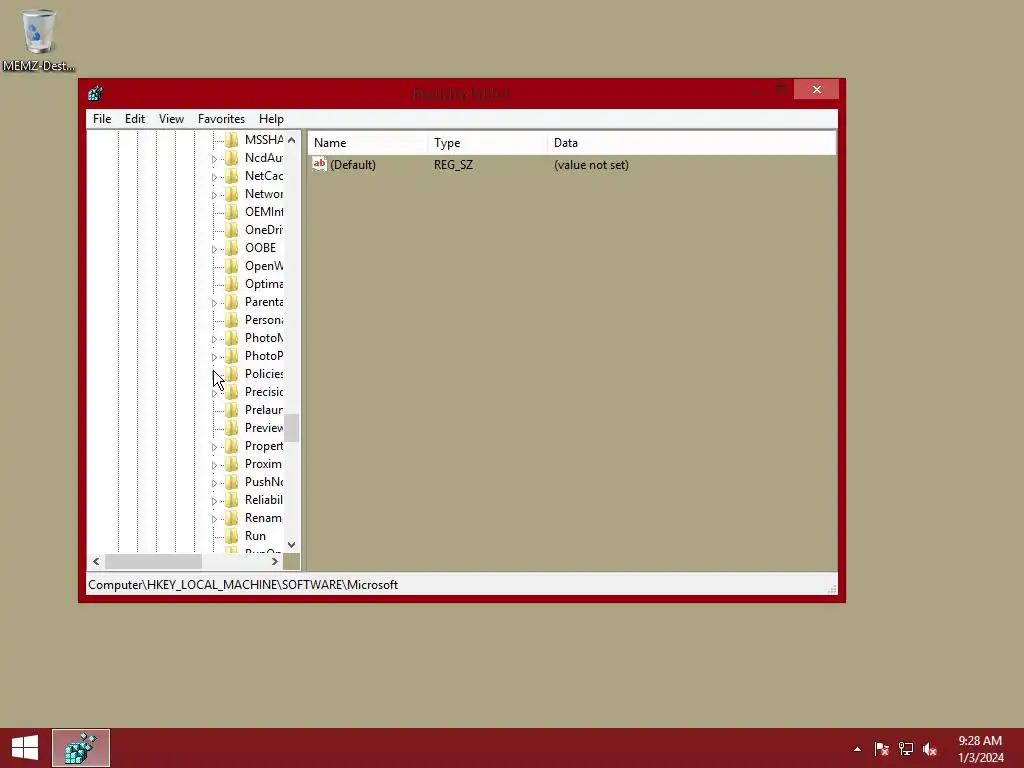Click the tree horizontal scroll right arrow
This screenshot has width=1024, height=768.
coord(275,561)
